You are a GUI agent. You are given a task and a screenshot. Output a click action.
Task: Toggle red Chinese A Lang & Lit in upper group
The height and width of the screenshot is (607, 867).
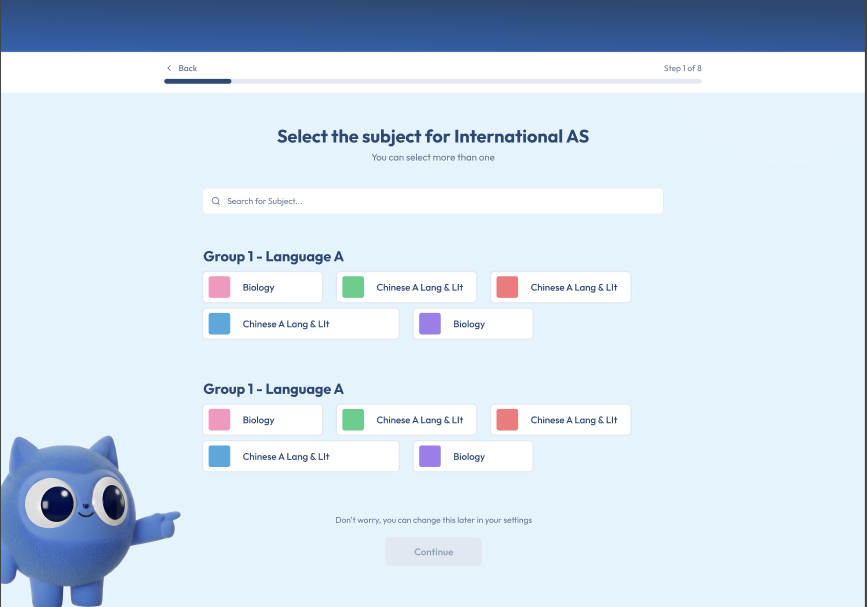(x=561, y=287)
